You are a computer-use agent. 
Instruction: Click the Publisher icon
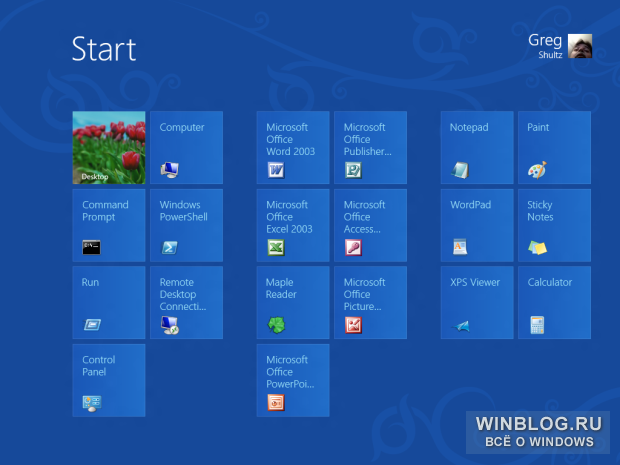point(353,170)
